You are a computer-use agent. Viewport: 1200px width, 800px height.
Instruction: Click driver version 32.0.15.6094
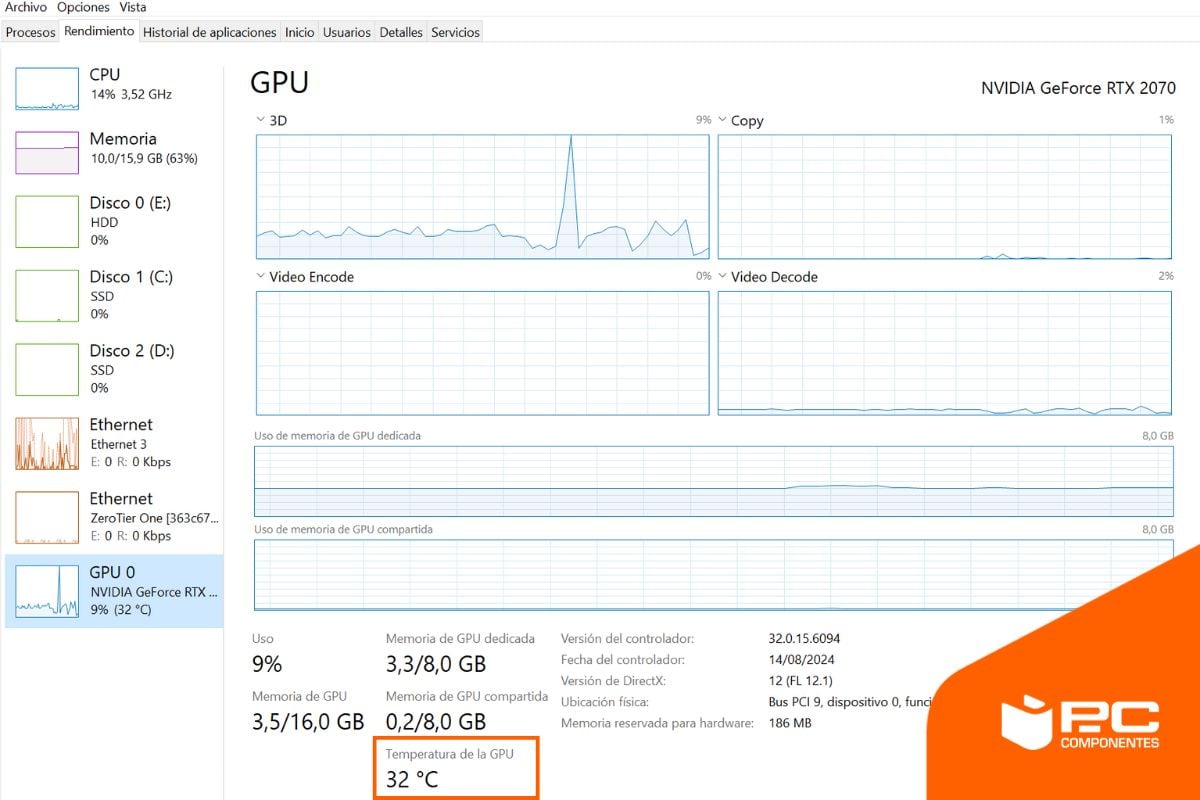[804, 638]
